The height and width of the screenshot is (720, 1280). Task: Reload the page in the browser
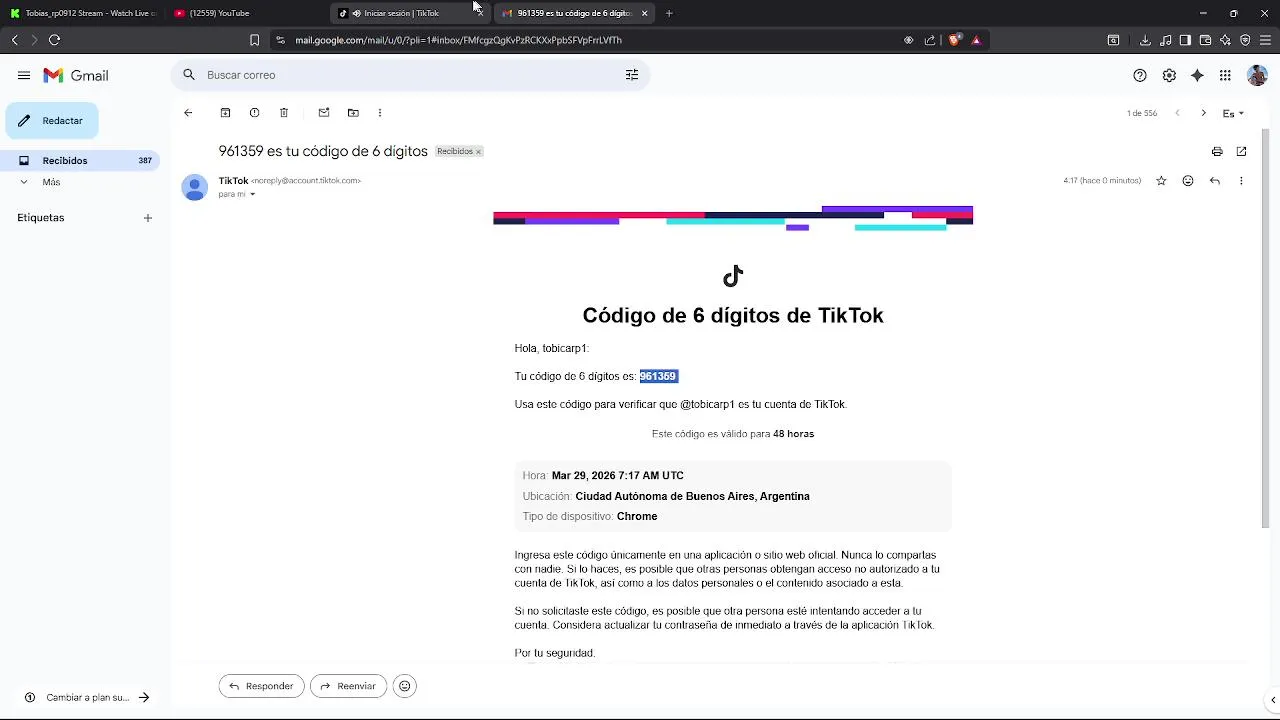54,40
